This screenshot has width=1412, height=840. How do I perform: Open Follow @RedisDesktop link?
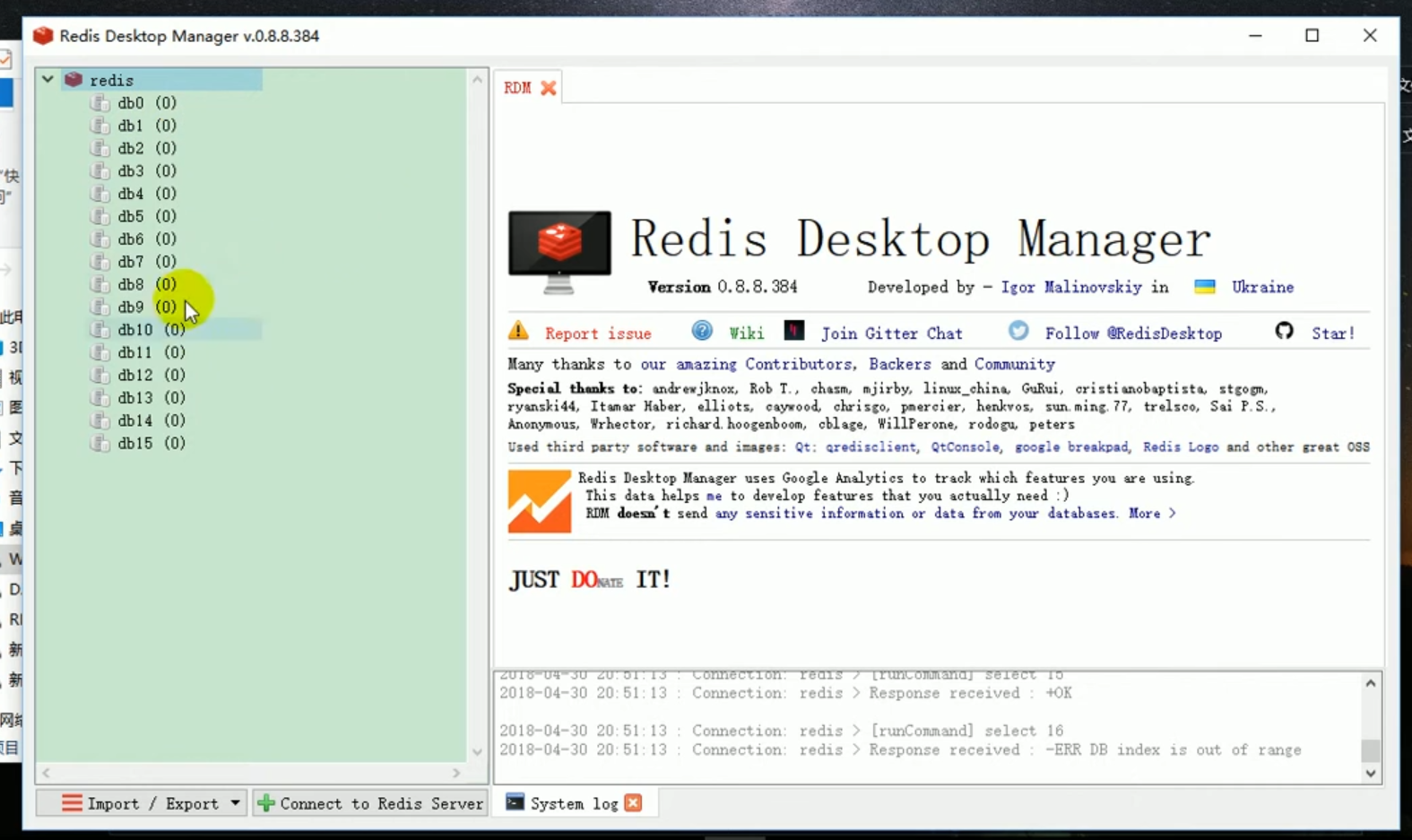click(x=1133, y=333)
